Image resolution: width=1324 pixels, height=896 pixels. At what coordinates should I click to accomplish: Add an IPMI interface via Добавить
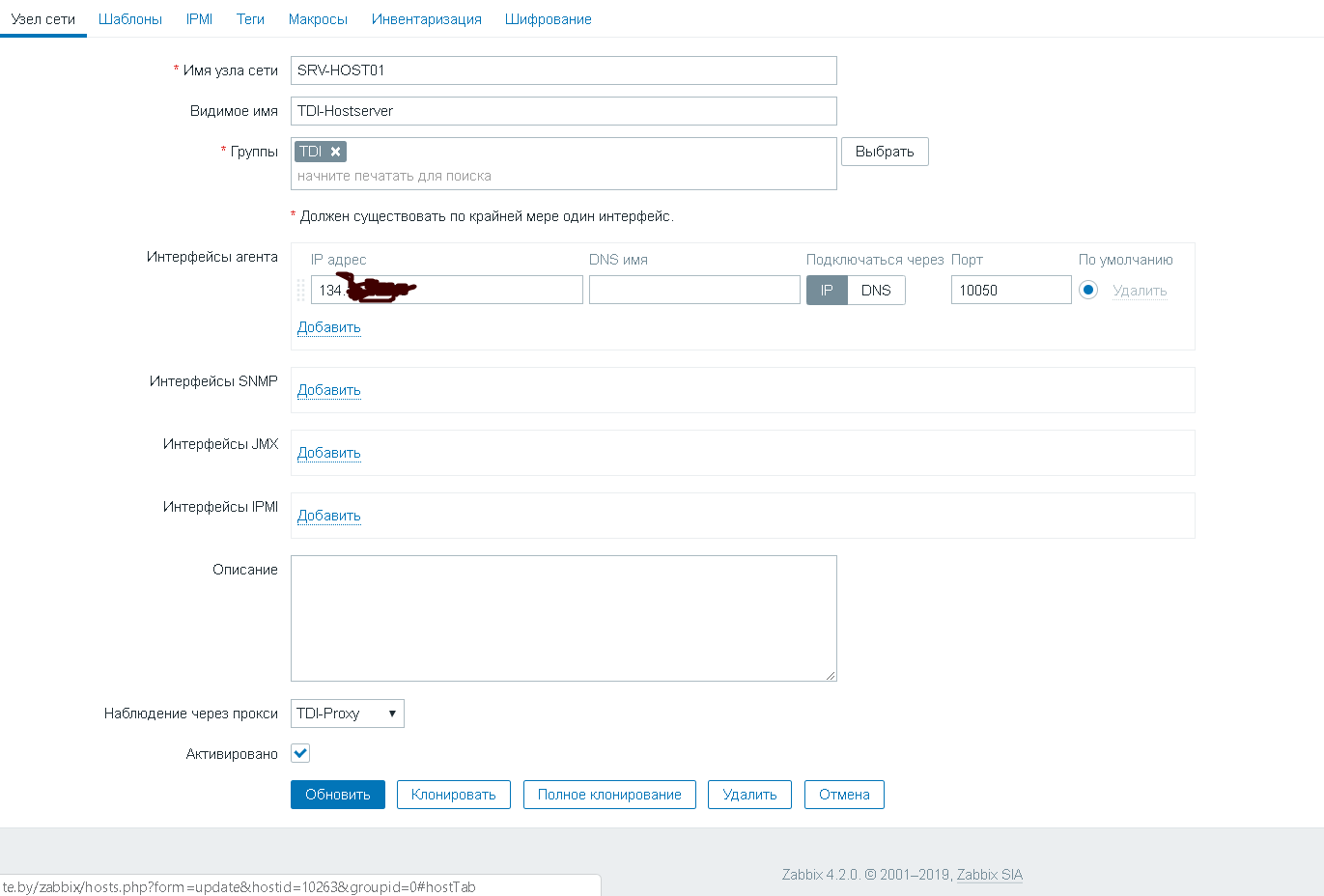pyautogui.click(x=328, y=516)
